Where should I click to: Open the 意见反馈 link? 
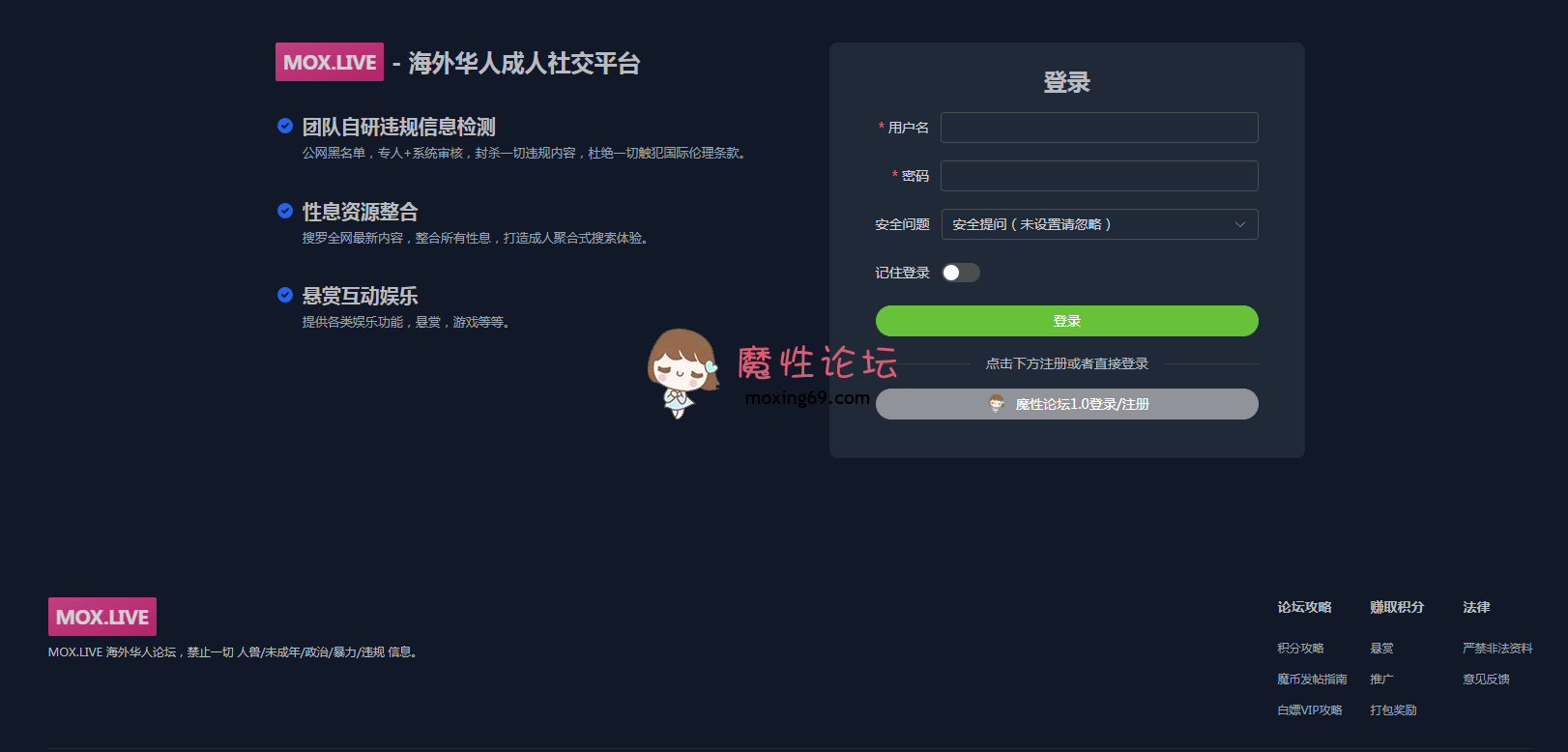(x=1486, y=680)
